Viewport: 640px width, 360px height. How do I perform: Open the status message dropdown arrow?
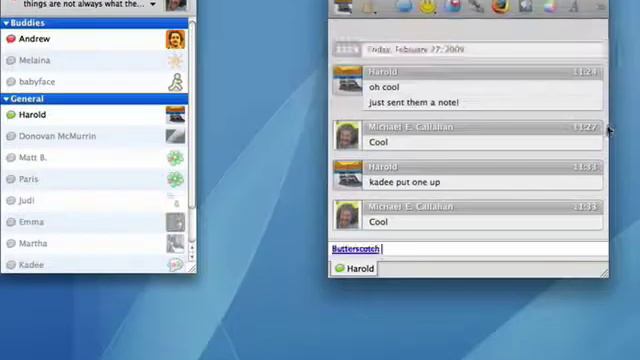153,4
